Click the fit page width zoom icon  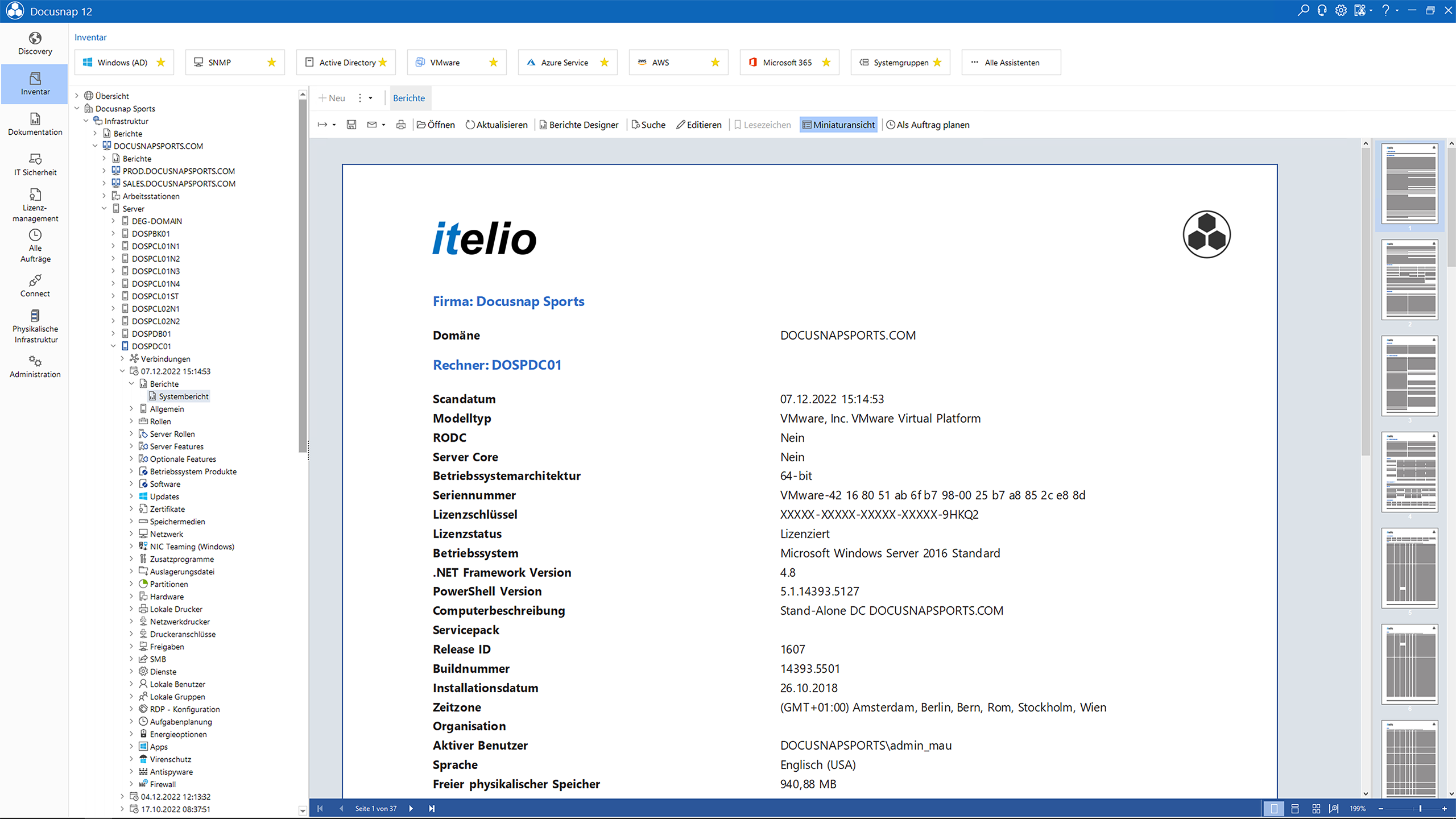pyautogui.click(x=1334, y=808)
